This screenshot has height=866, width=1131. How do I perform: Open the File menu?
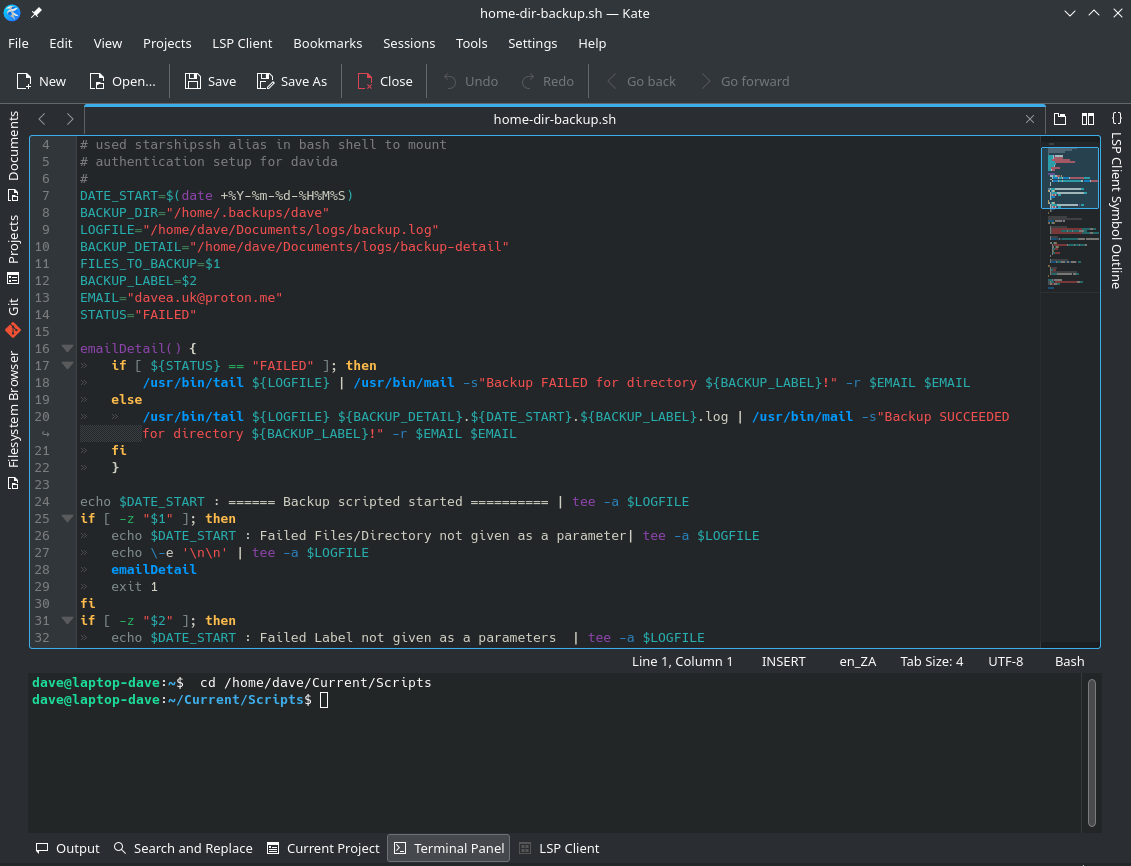18,43
